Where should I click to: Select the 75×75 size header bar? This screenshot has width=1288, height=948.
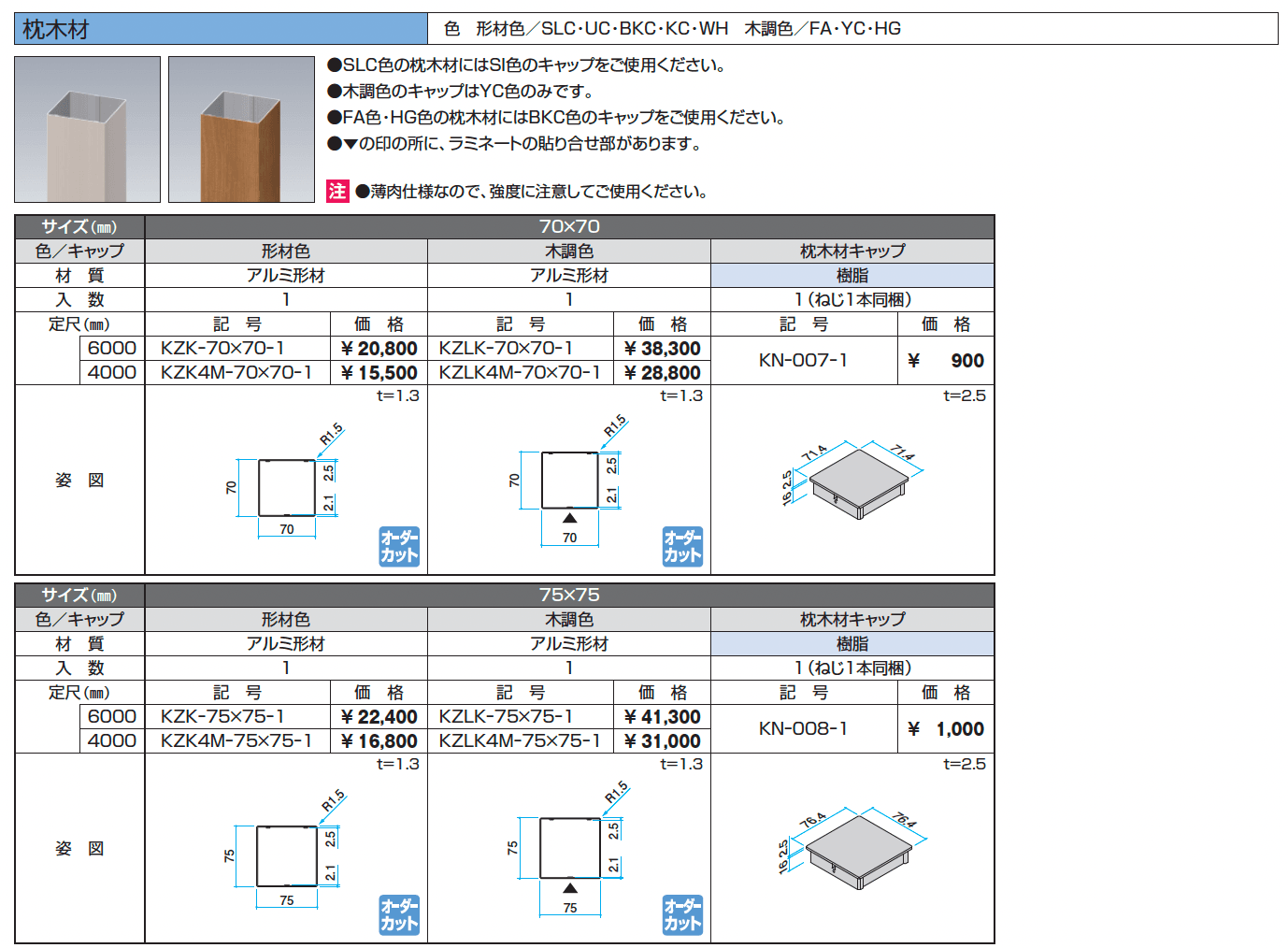tap(569, 596)
